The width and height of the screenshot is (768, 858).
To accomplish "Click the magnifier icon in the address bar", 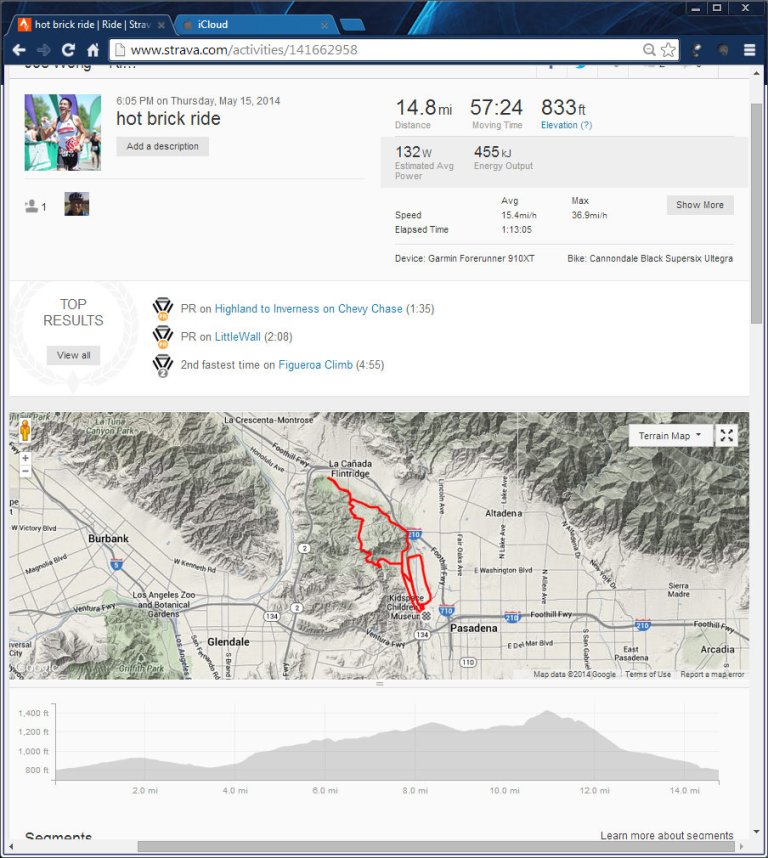I will coord(650,48).
